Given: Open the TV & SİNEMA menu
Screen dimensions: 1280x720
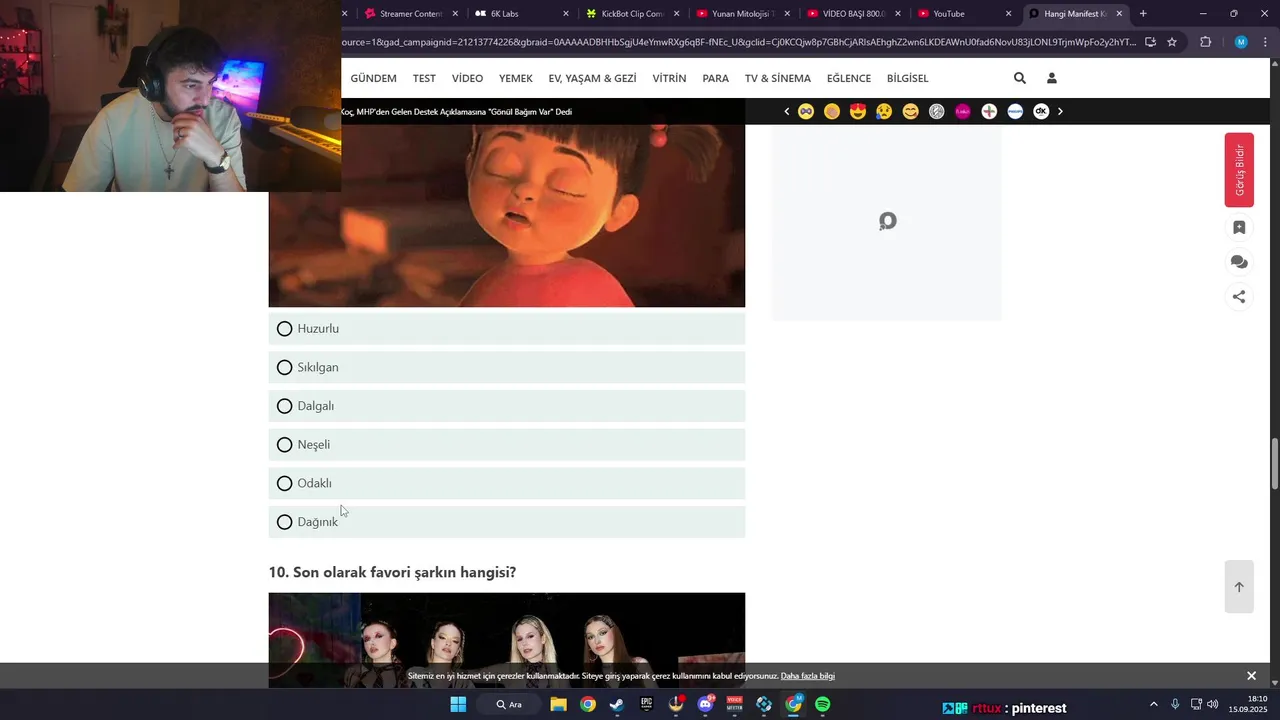Looking at the screenshot, I should pos(778,78).
